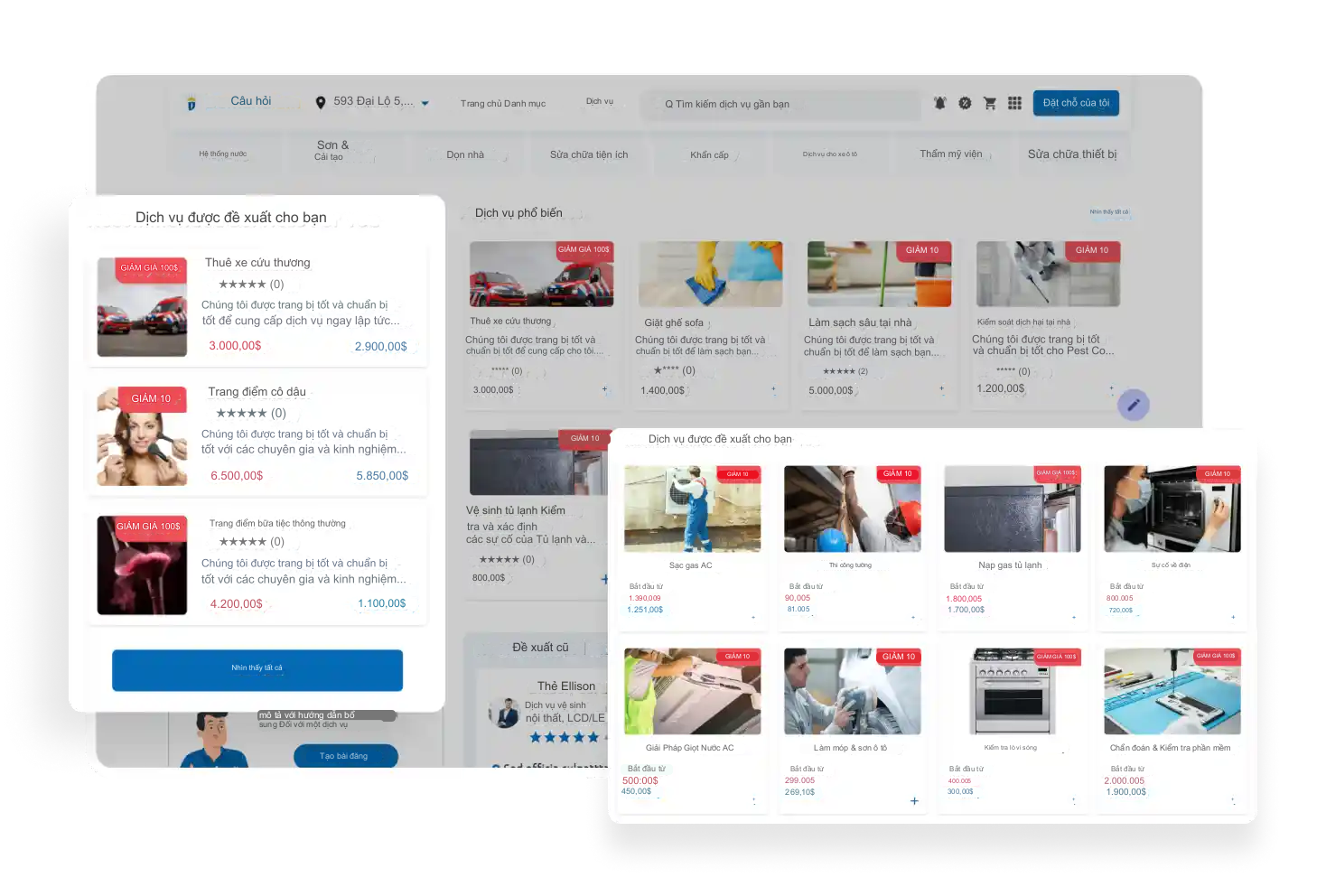The height and width of the screenshot is (896, 1326).
Task: Click Thi công tường title
Action: [x=850, y=565]
